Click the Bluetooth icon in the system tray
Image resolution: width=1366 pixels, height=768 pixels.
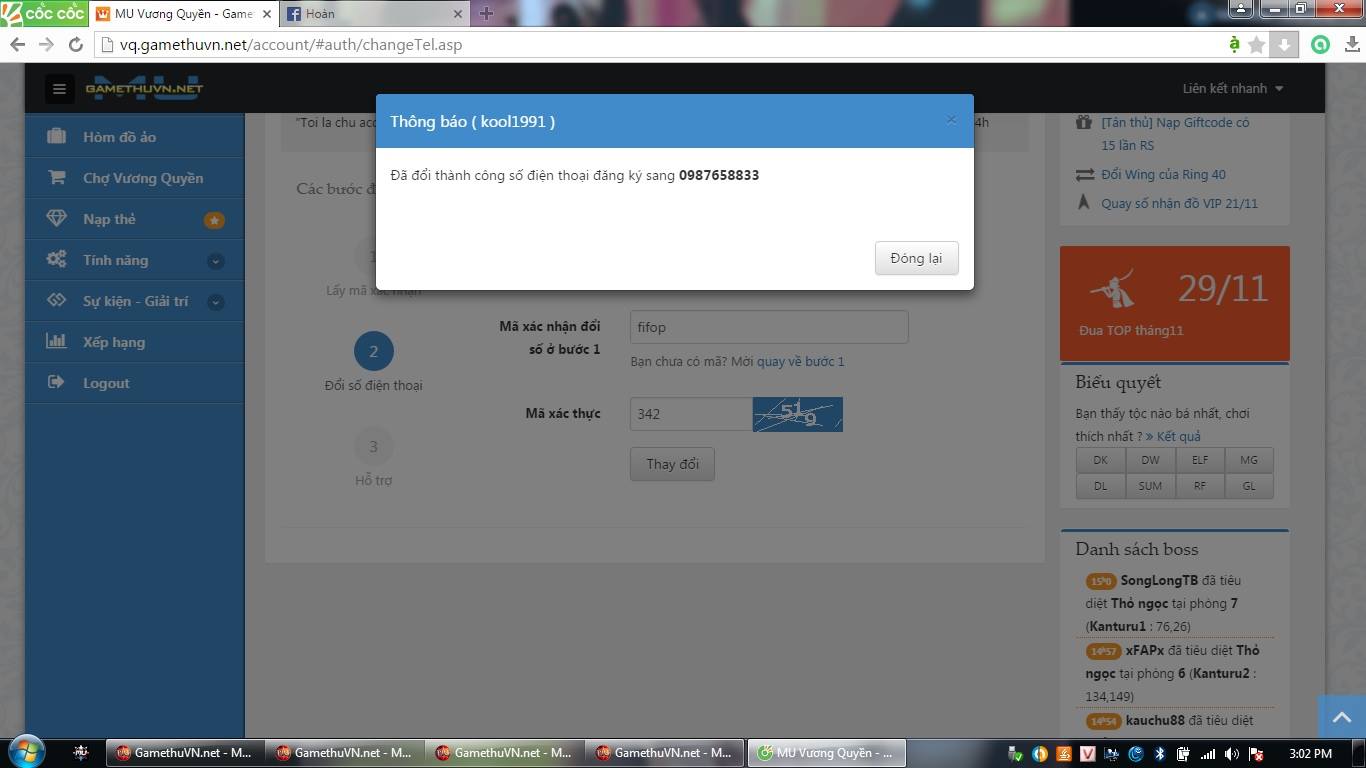1160,753
